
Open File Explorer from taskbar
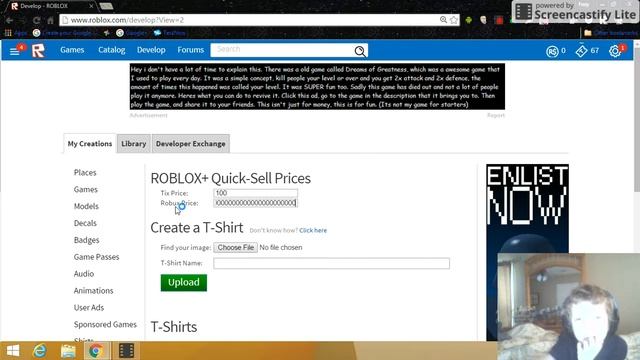coord(68,351)
